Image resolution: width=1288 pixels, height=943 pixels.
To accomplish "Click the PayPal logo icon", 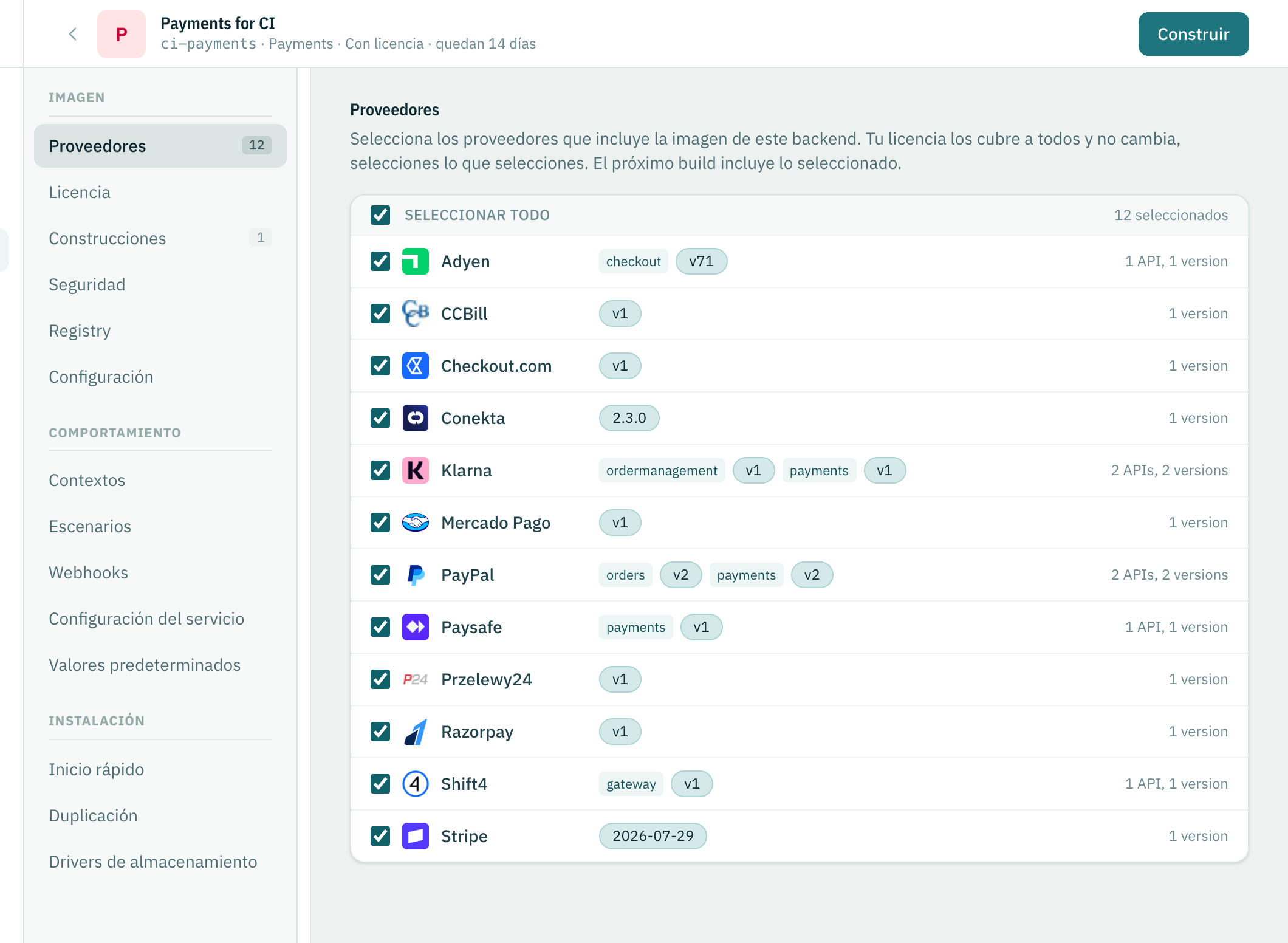I will [416, 575].
